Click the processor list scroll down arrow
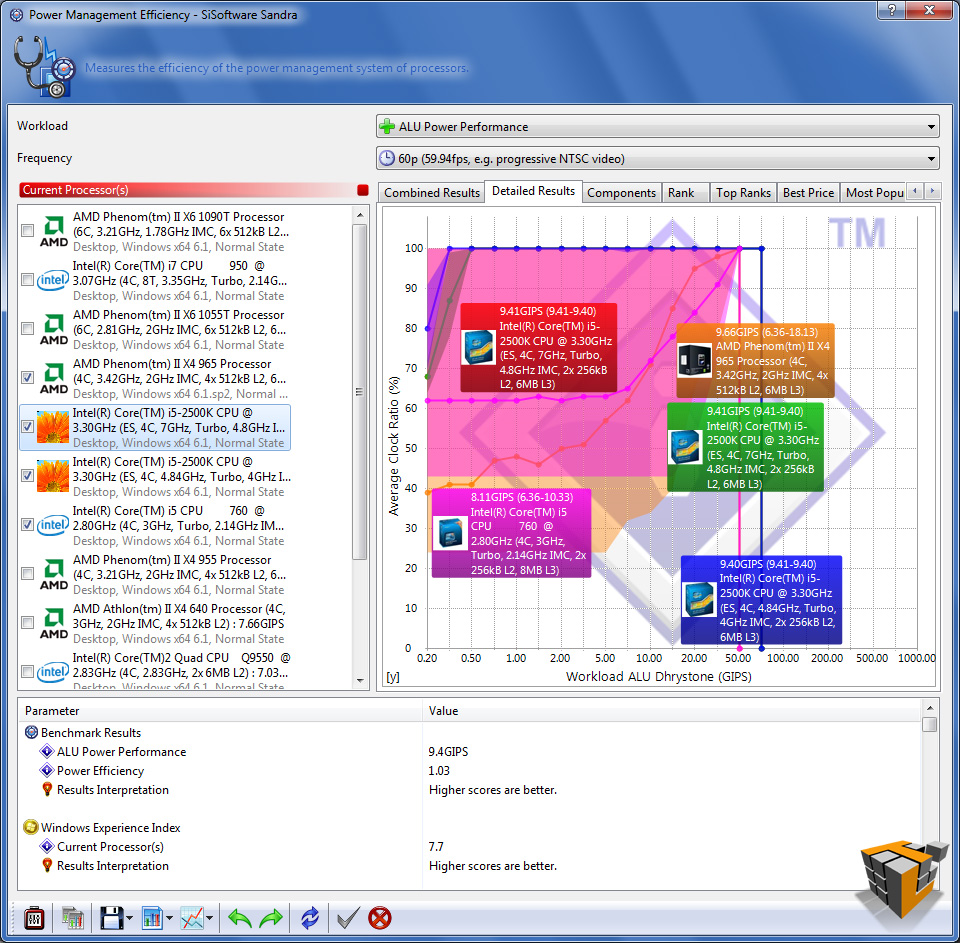The image size is (960, 943). tap(360, 681)
